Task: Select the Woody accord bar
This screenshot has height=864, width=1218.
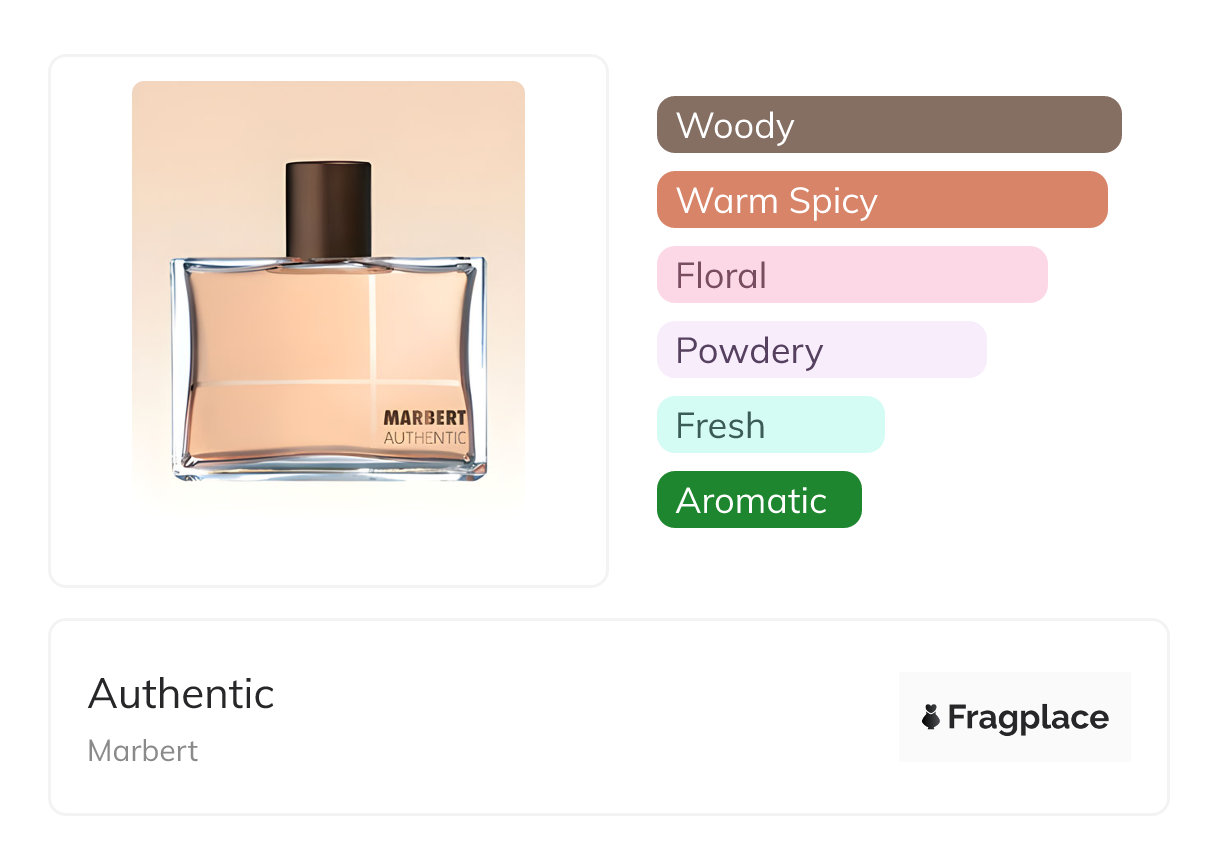Action: [x=888, y=125]
